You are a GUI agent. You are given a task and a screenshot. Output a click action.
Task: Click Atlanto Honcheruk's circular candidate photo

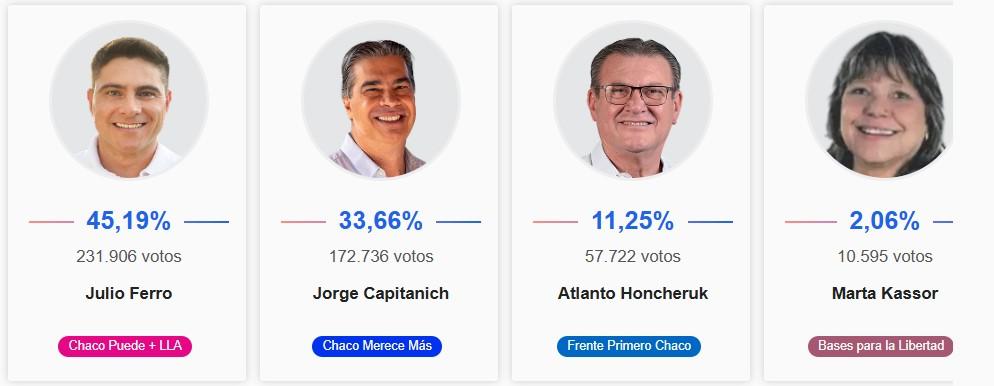[x=633, y=100]
